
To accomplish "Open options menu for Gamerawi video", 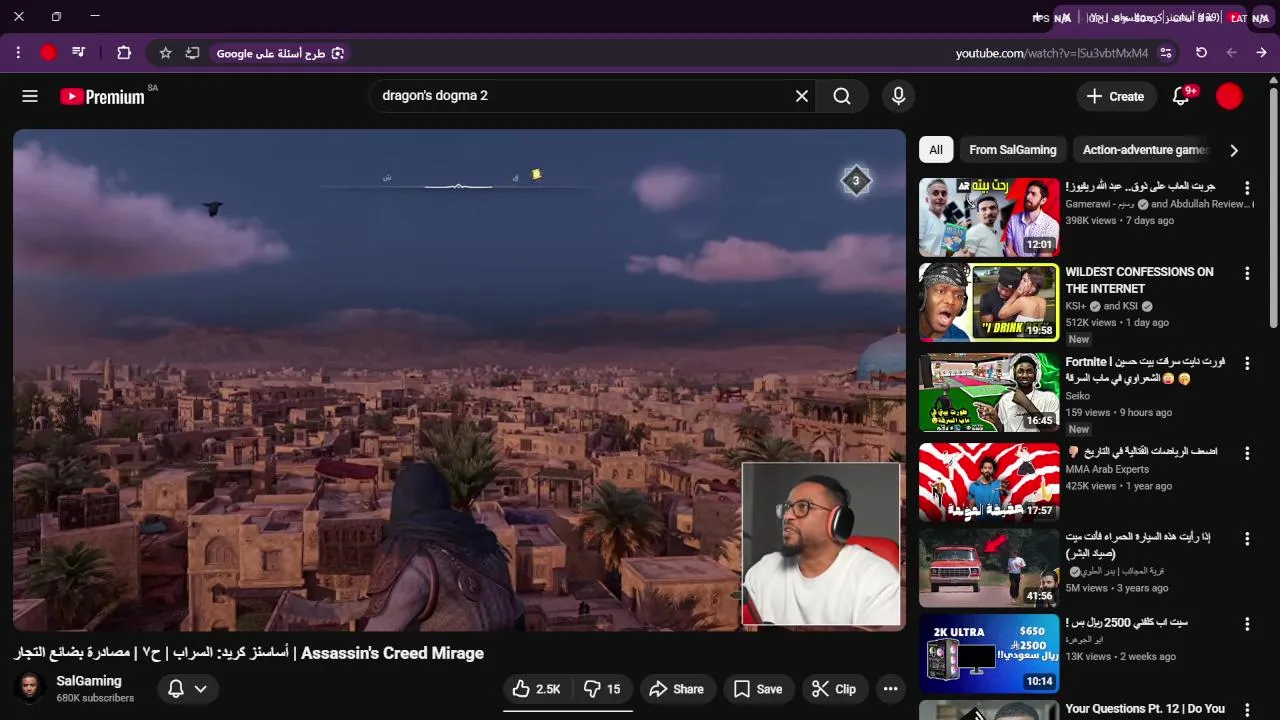I will click(1247, 188).
